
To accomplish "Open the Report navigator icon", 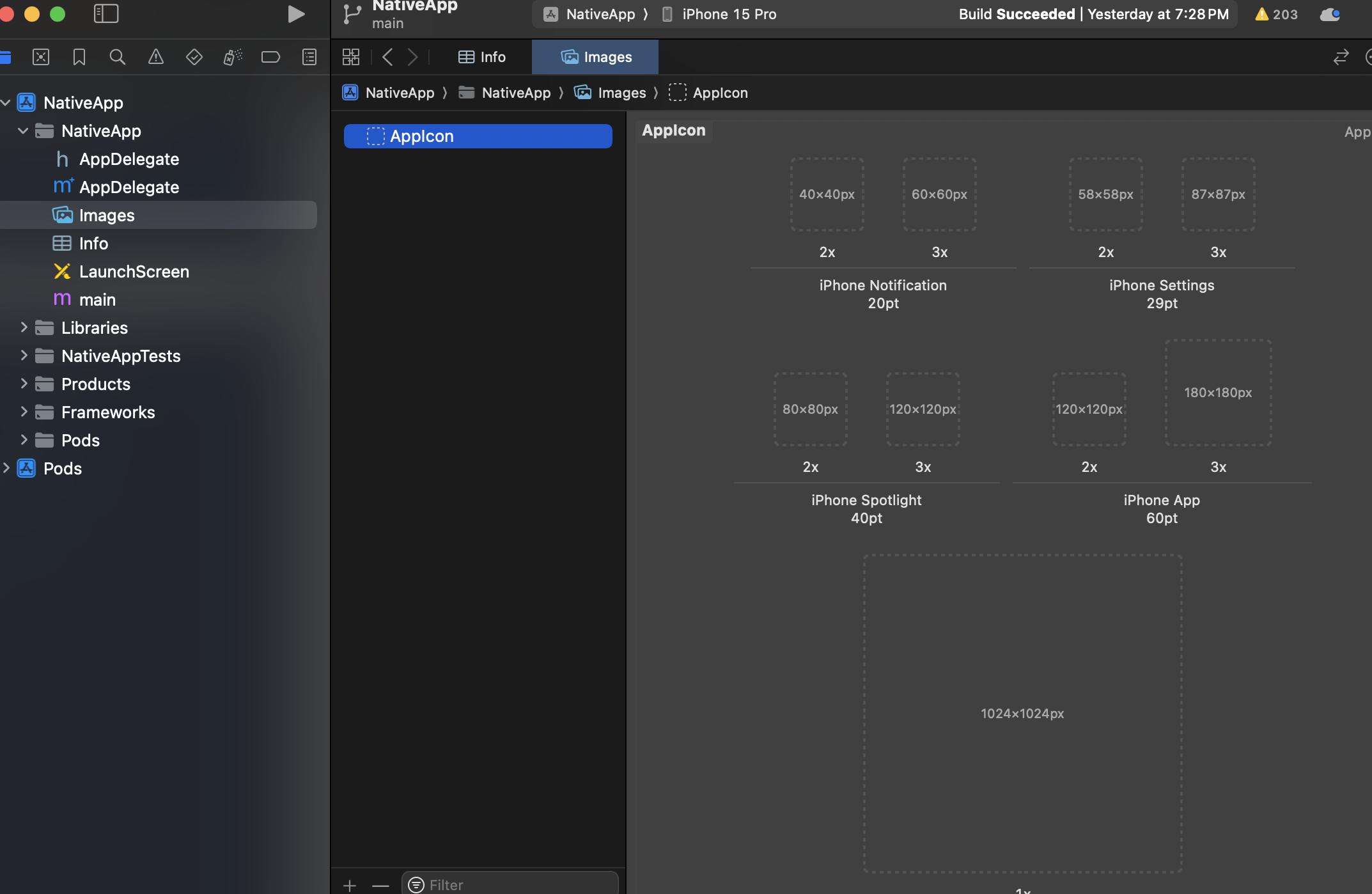I will coord(309,57).
